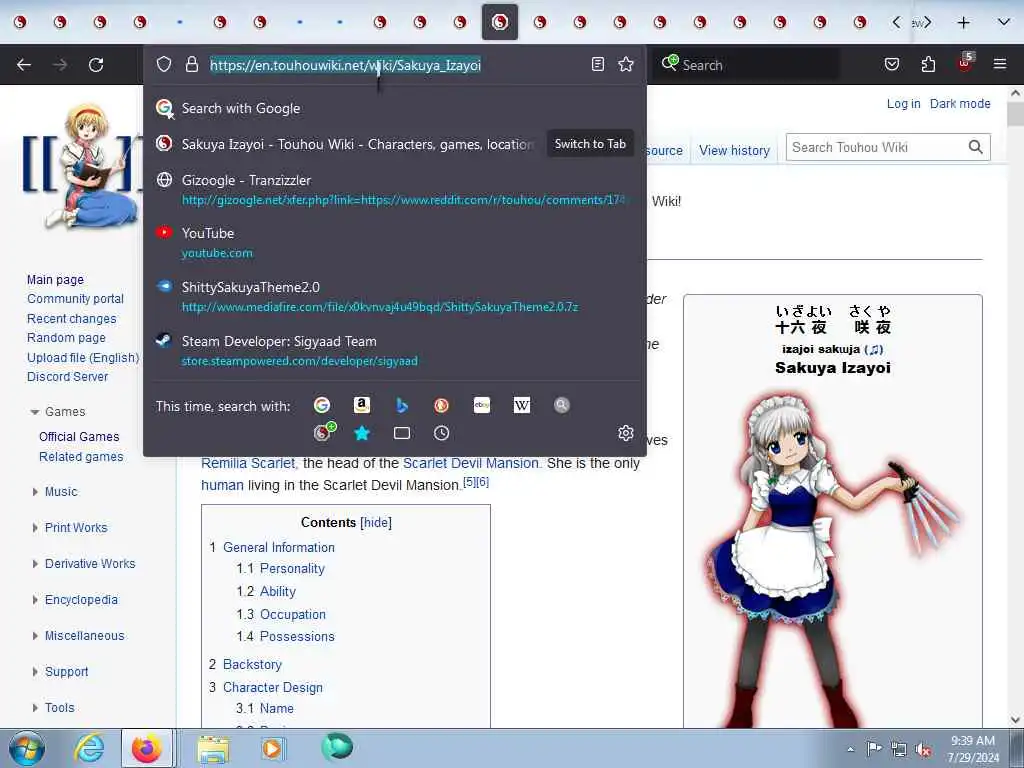Click the padlock site security icon
1024x768 pixels.
tap(191, 64)
